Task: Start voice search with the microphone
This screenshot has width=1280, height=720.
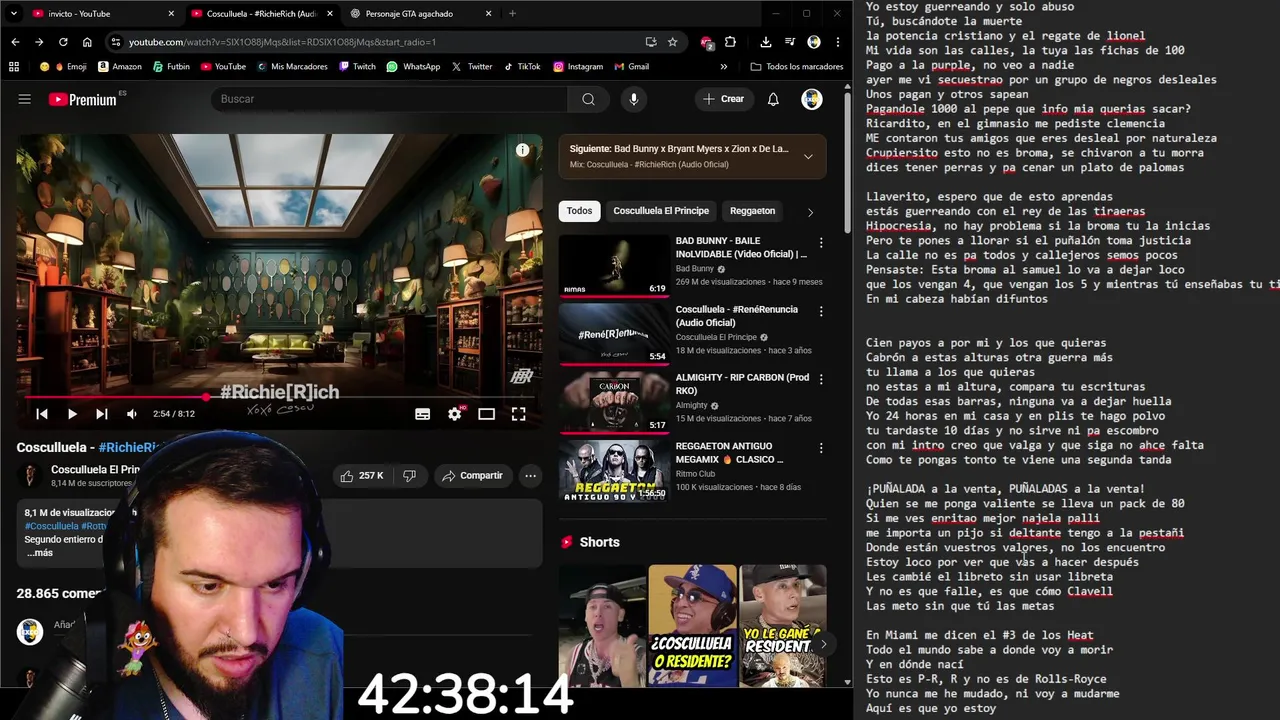Action: point(633,99)
